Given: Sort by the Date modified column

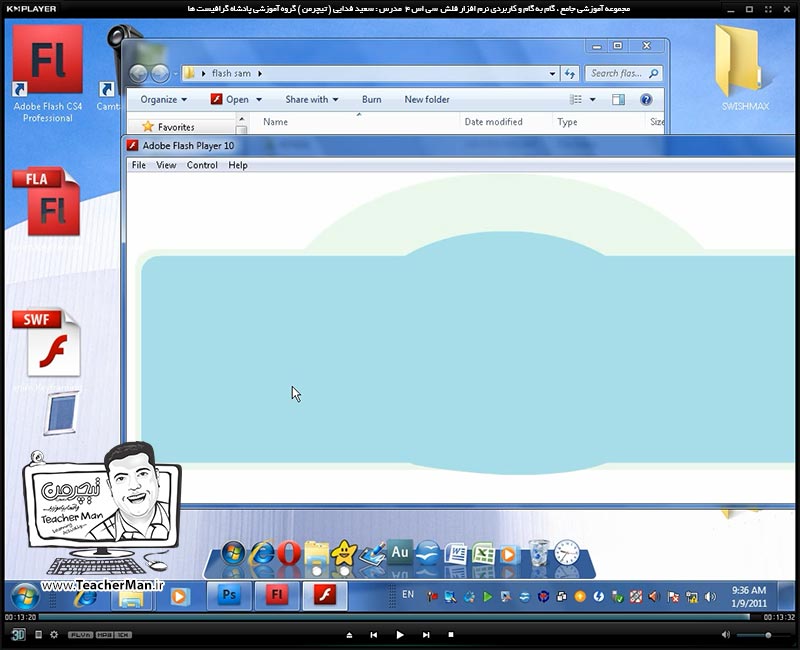Looking at the screenshot, I should coord(493,122).
